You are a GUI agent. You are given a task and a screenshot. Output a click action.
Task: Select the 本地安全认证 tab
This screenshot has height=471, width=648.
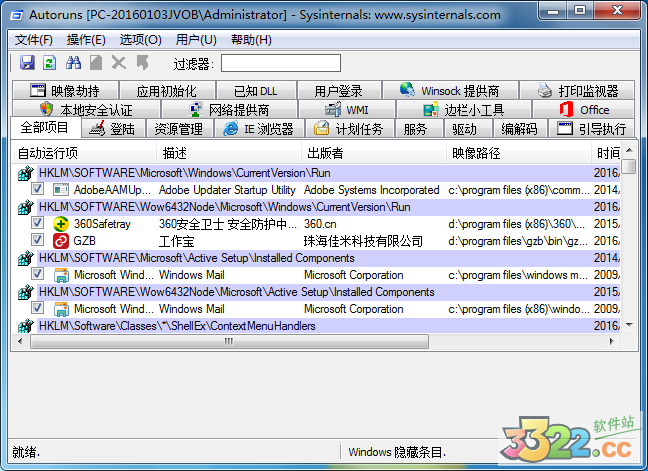click(86, 110)
